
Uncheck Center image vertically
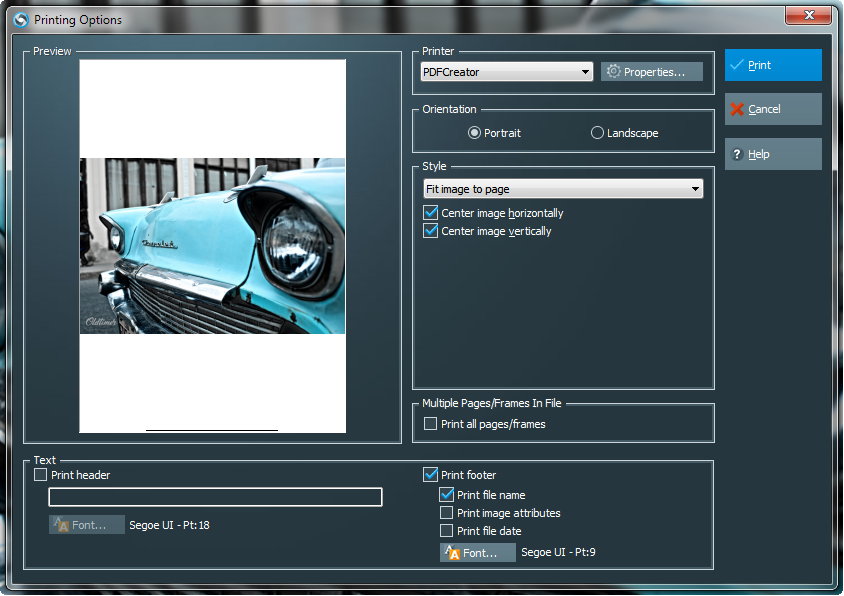tap(431, 231)
